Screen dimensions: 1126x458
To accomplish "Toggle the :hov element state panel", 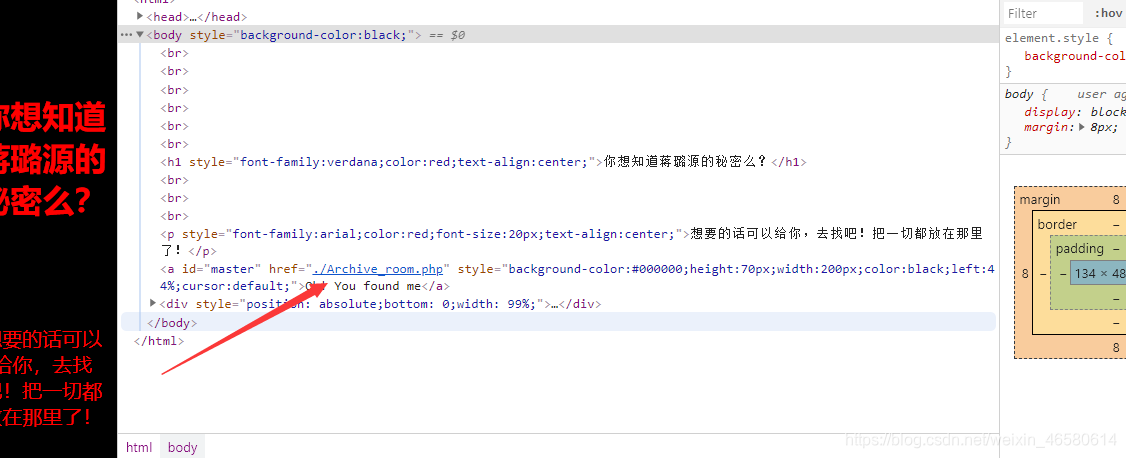I will click(x=1108, y=14).
